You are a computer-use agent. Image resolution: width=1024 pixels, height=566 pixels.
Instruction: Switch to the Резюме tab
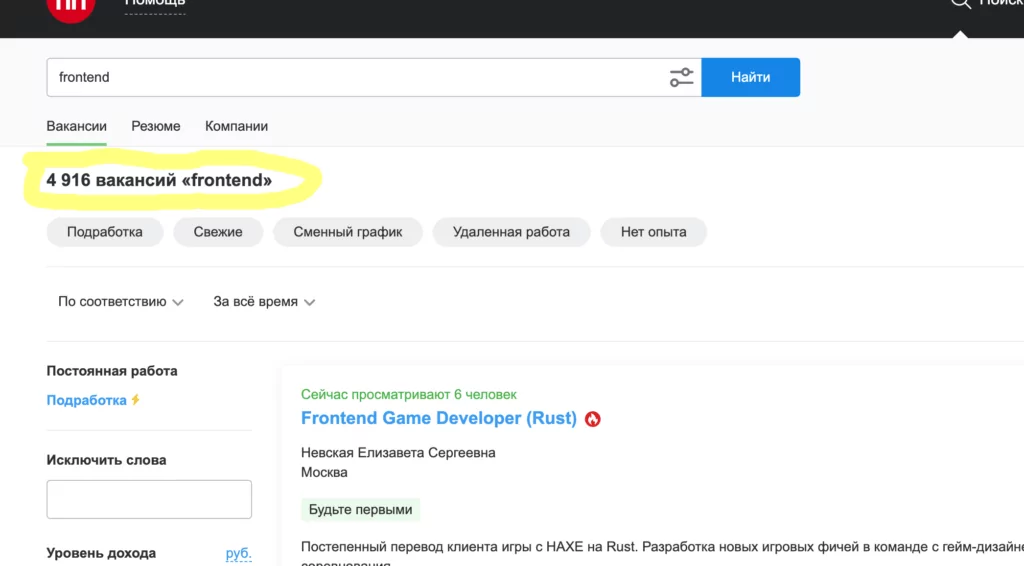click(156, 126)
